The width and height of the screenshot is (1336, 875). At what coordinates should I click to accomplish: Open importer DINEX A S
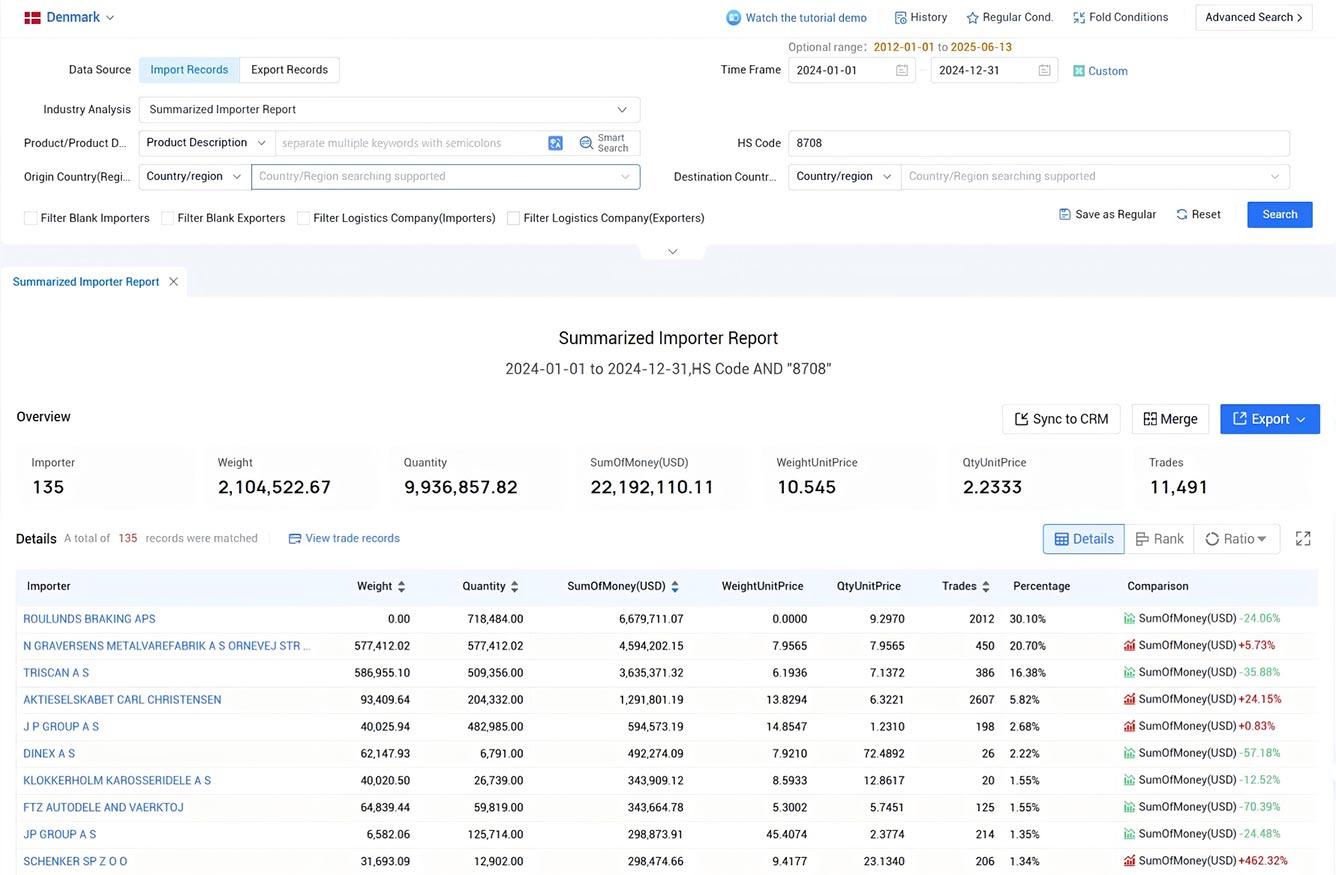point(49,754)
